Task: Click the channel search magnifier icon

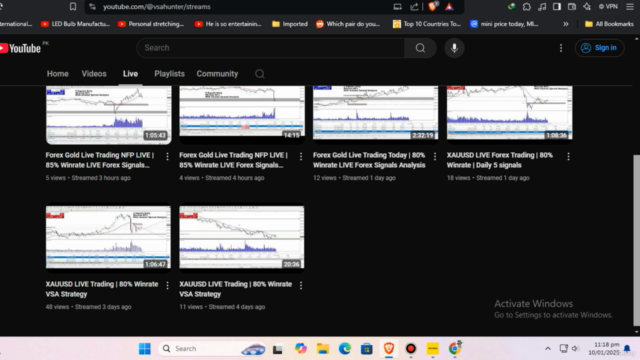Action: (x=260, y=74)
